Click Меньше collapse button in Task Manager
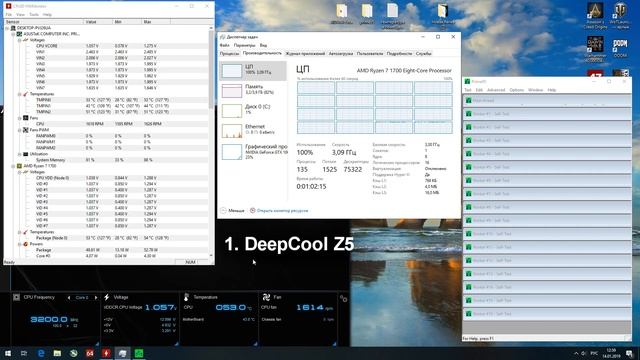This screenshot has height=360, width=640. pyautogui.click(x=232, y=211)
